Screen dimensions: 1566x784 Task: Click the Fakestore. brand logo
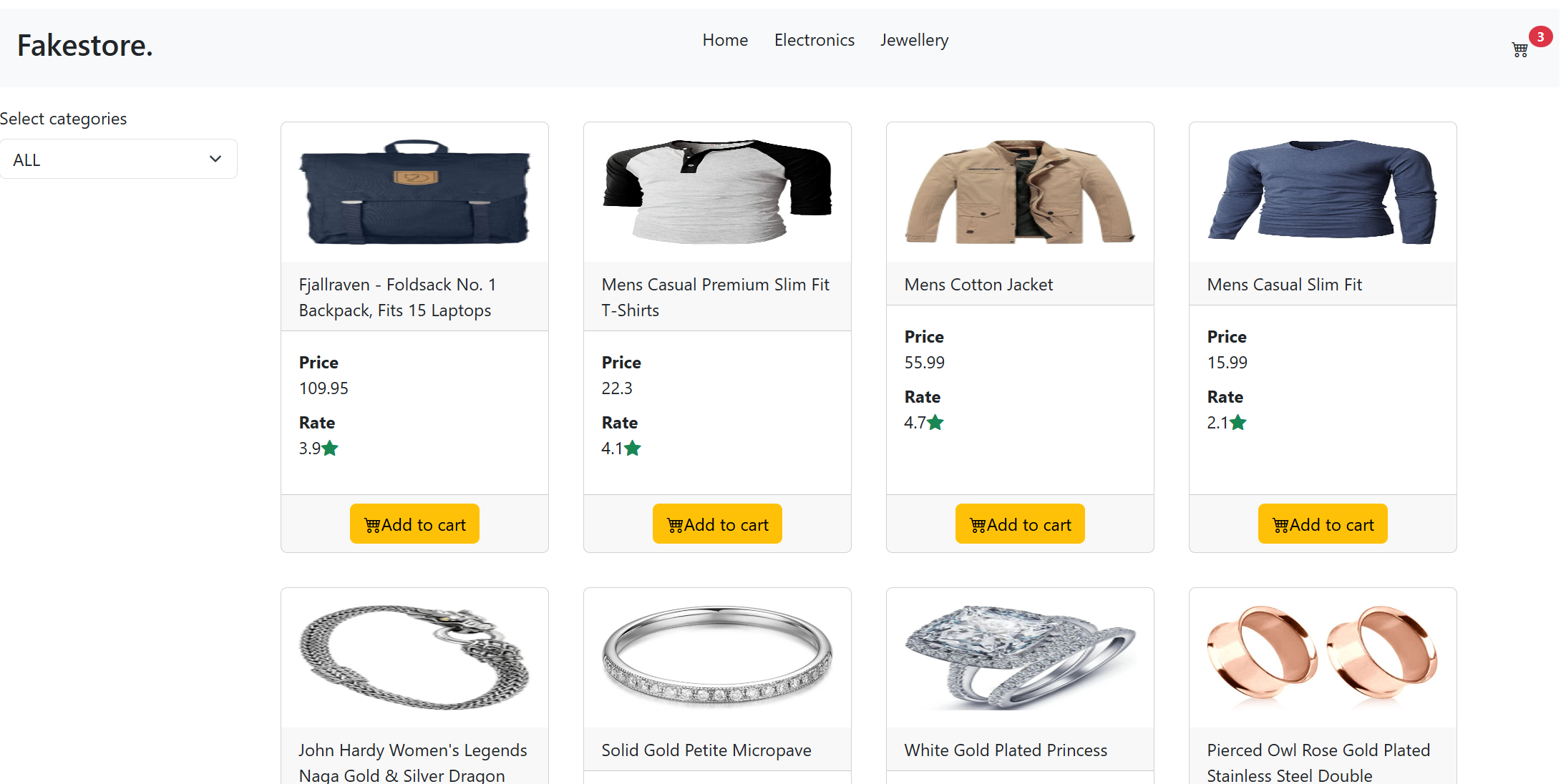click(85, 46)
